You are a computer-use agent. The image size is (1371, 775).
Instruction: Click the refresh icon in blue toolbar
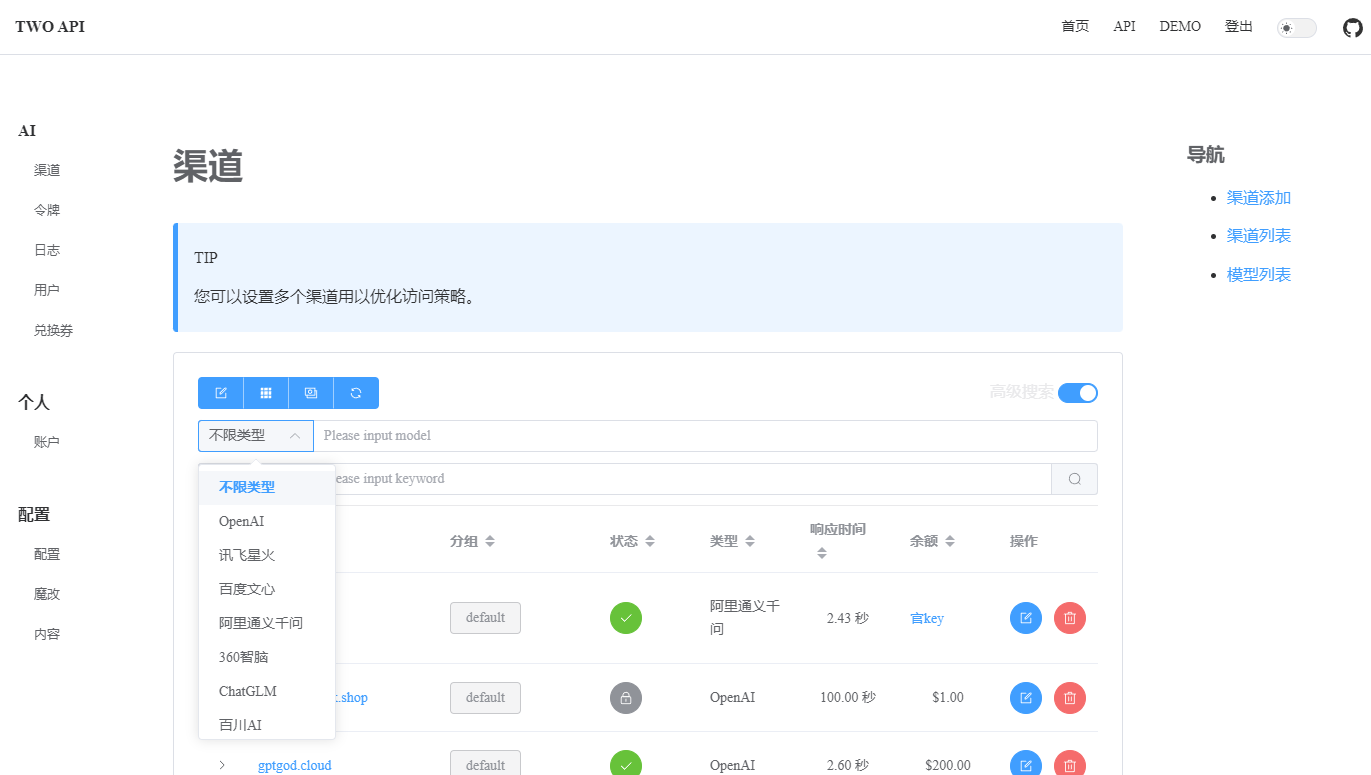(356, 393)
